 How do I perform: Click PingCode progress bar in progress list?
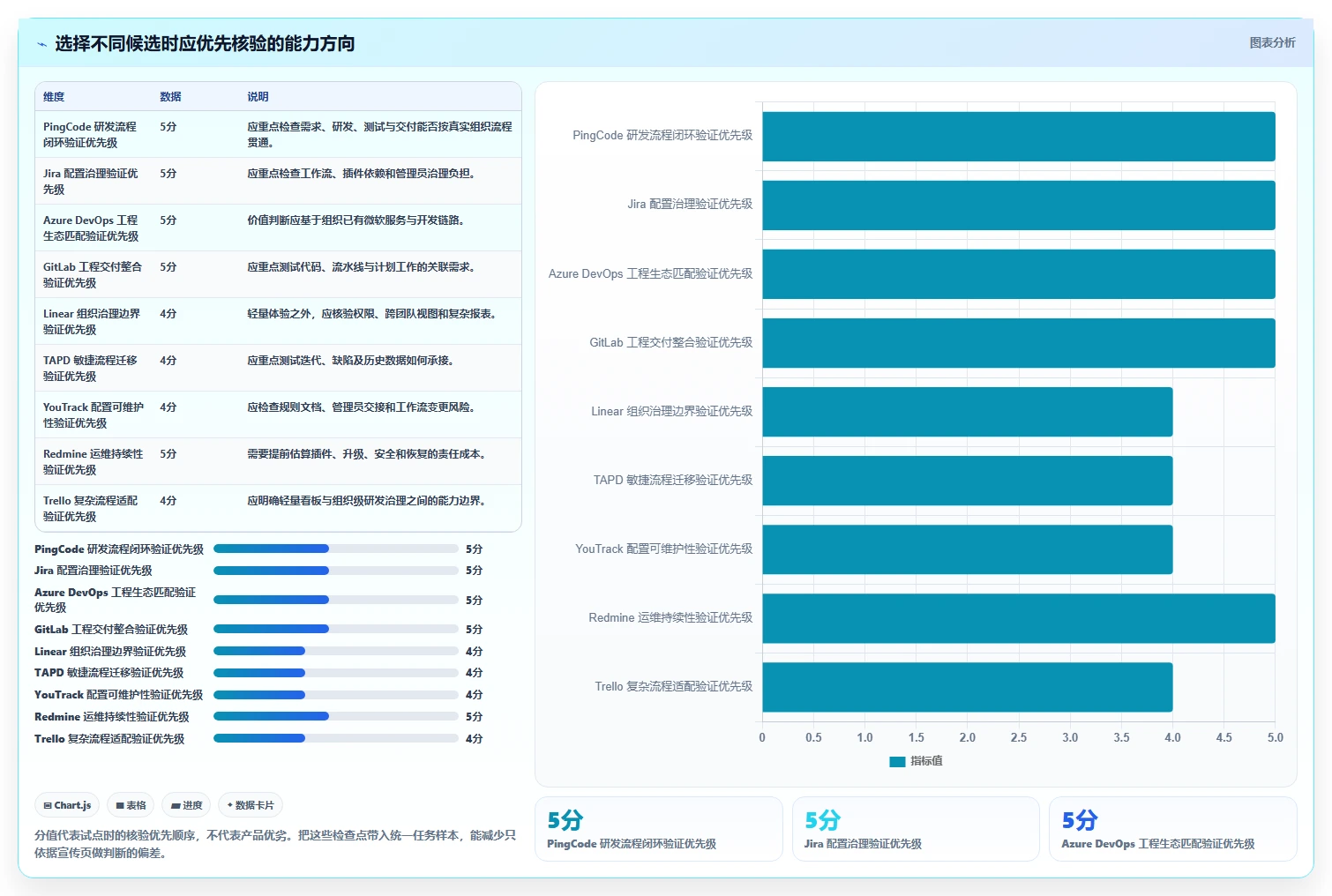click(336, 549)
